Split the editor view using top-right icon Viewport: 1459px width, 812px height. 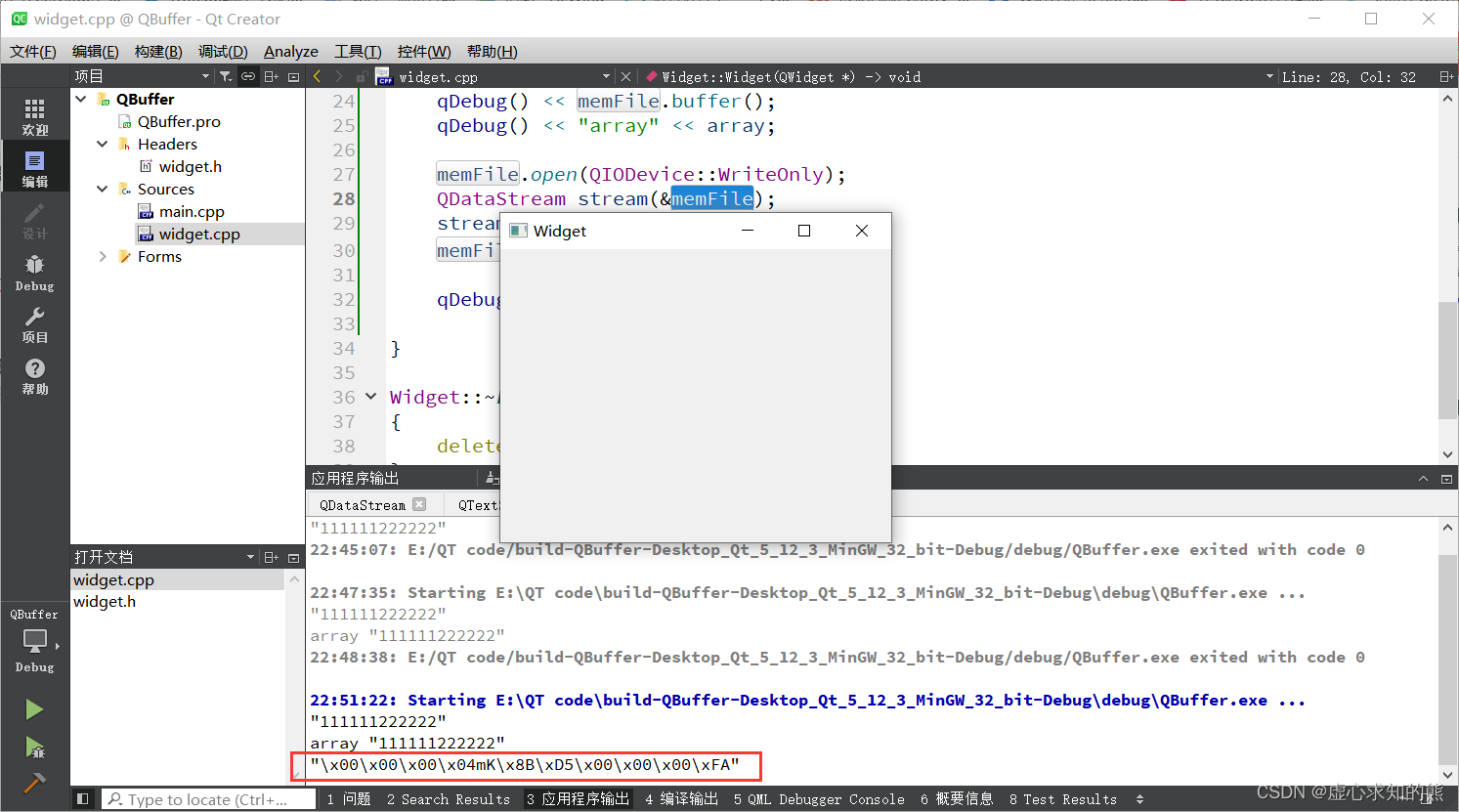coord(1446,76)
